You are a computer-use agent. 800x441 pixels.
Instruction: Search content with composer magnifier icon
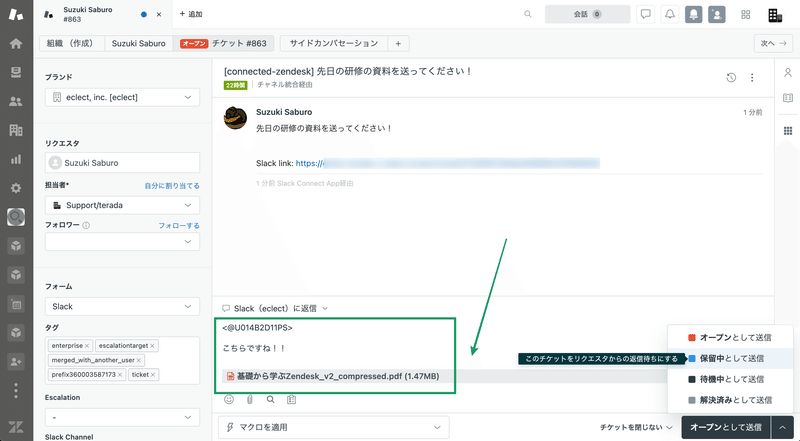pos(270,400)
